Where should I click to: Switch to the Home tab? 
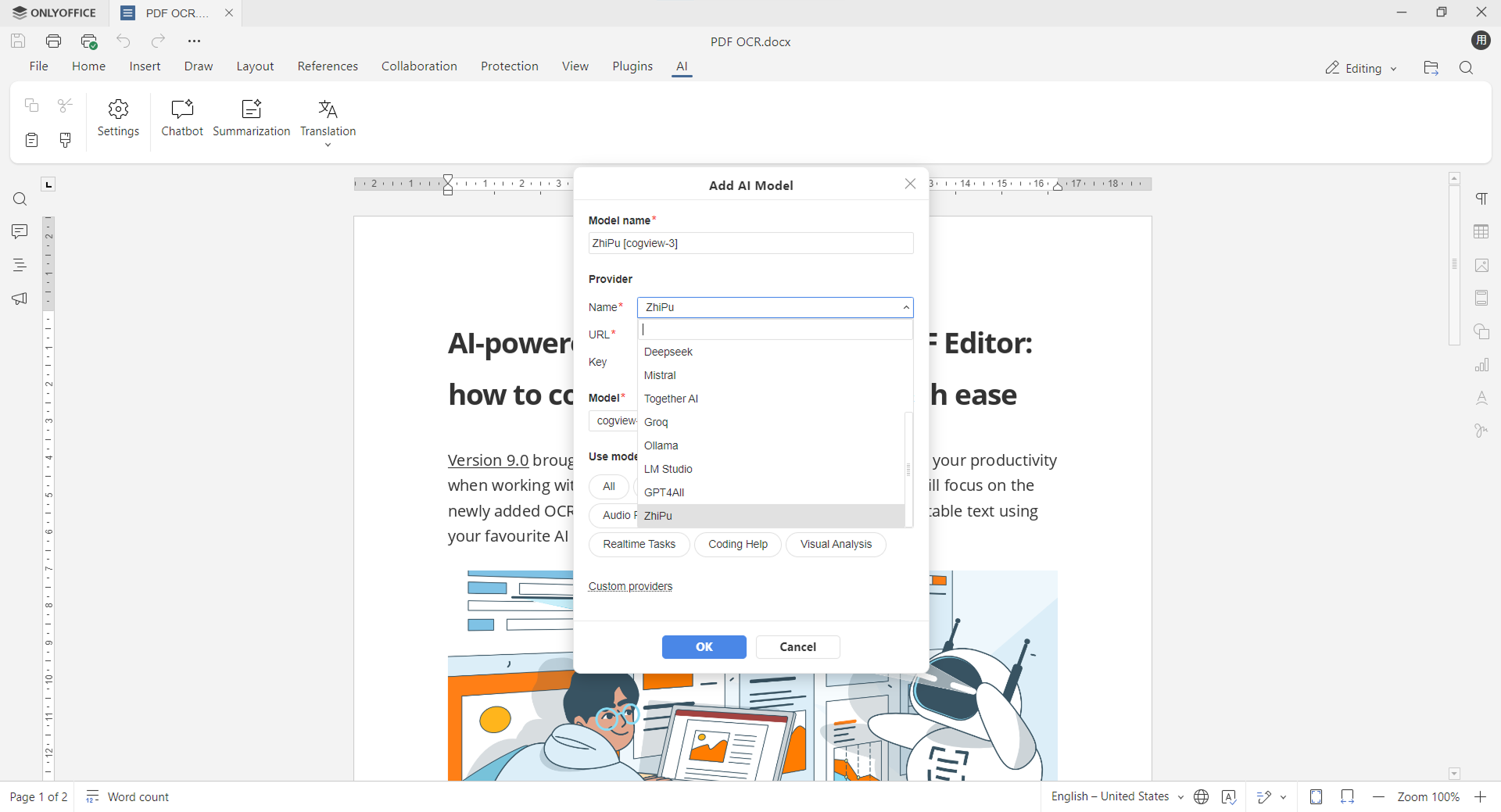(88, 66)
